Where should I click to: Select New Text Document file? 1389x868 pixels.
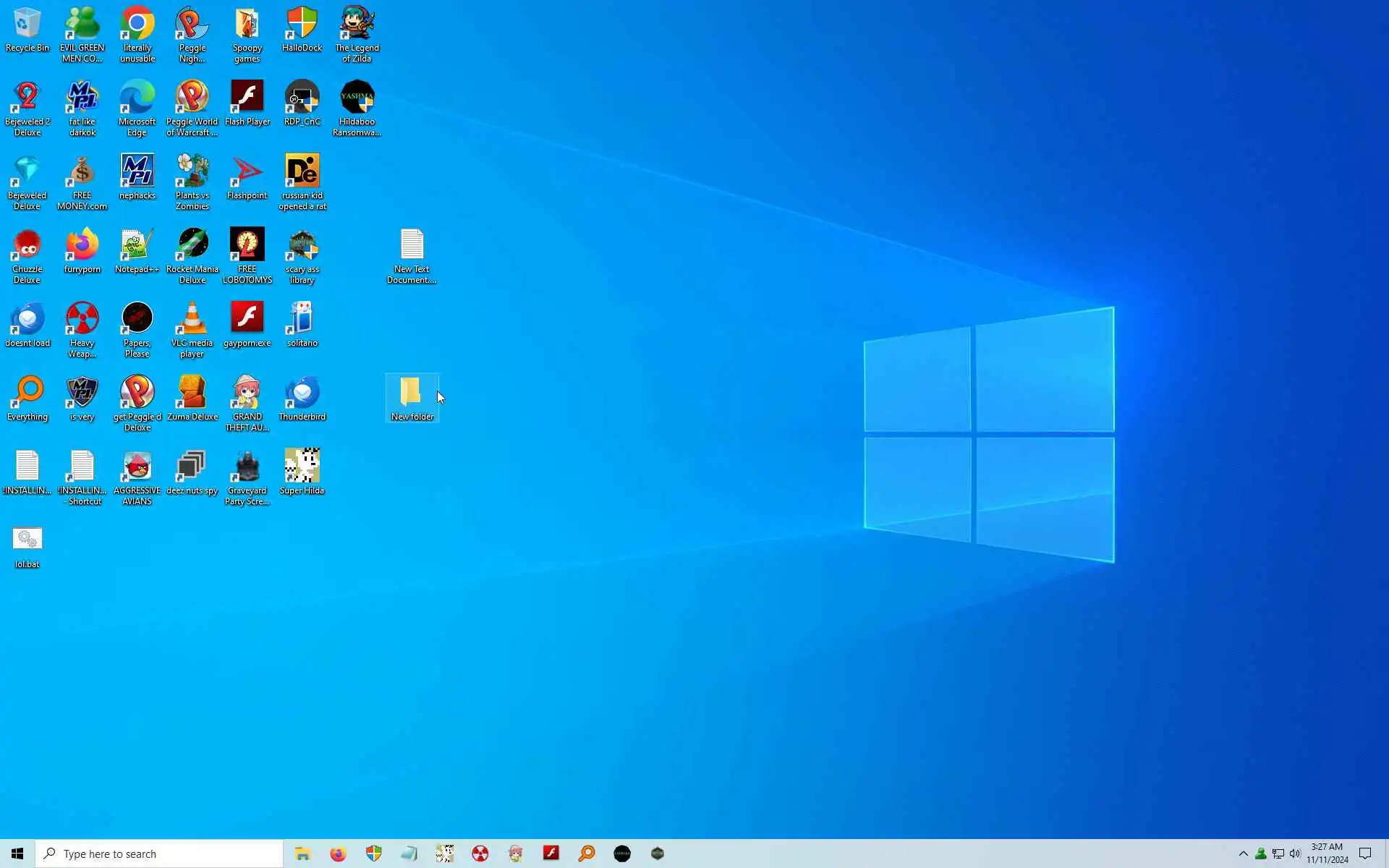point(411,246)
